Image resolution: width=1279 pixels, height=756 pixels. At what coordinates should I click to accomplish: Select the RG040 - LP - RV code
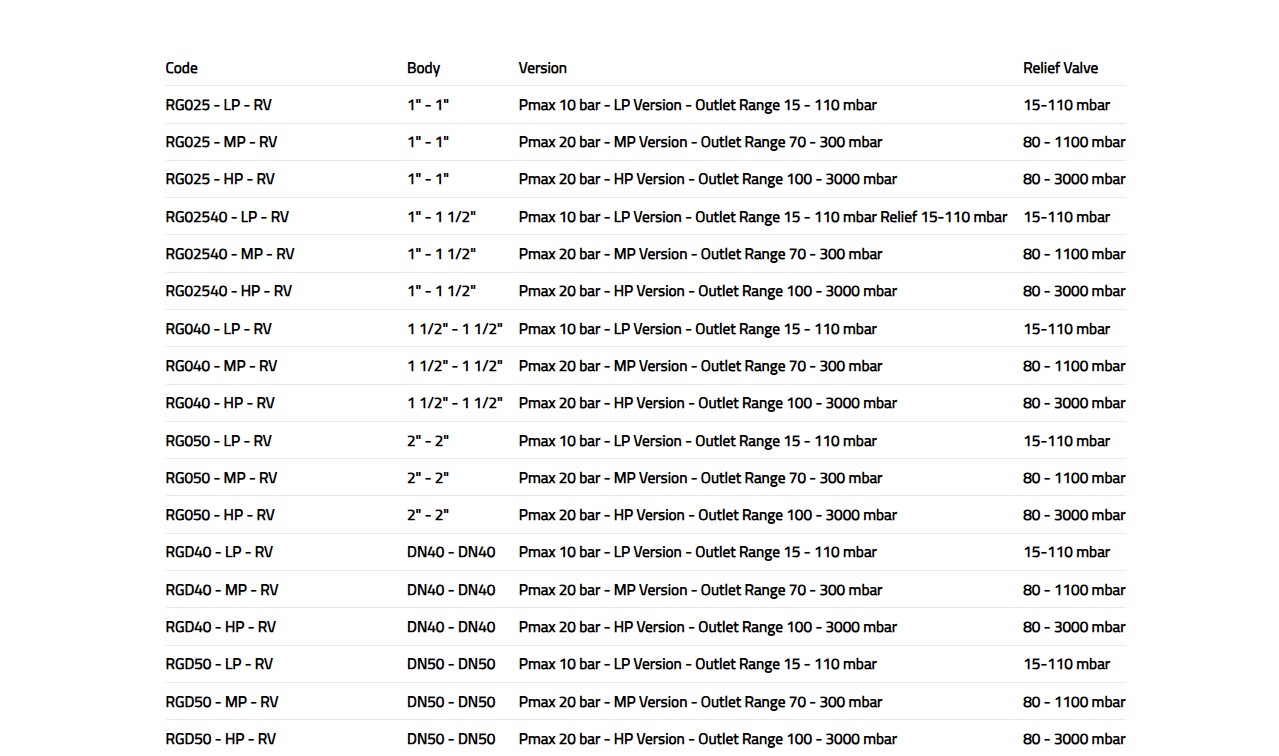point(218,329)
